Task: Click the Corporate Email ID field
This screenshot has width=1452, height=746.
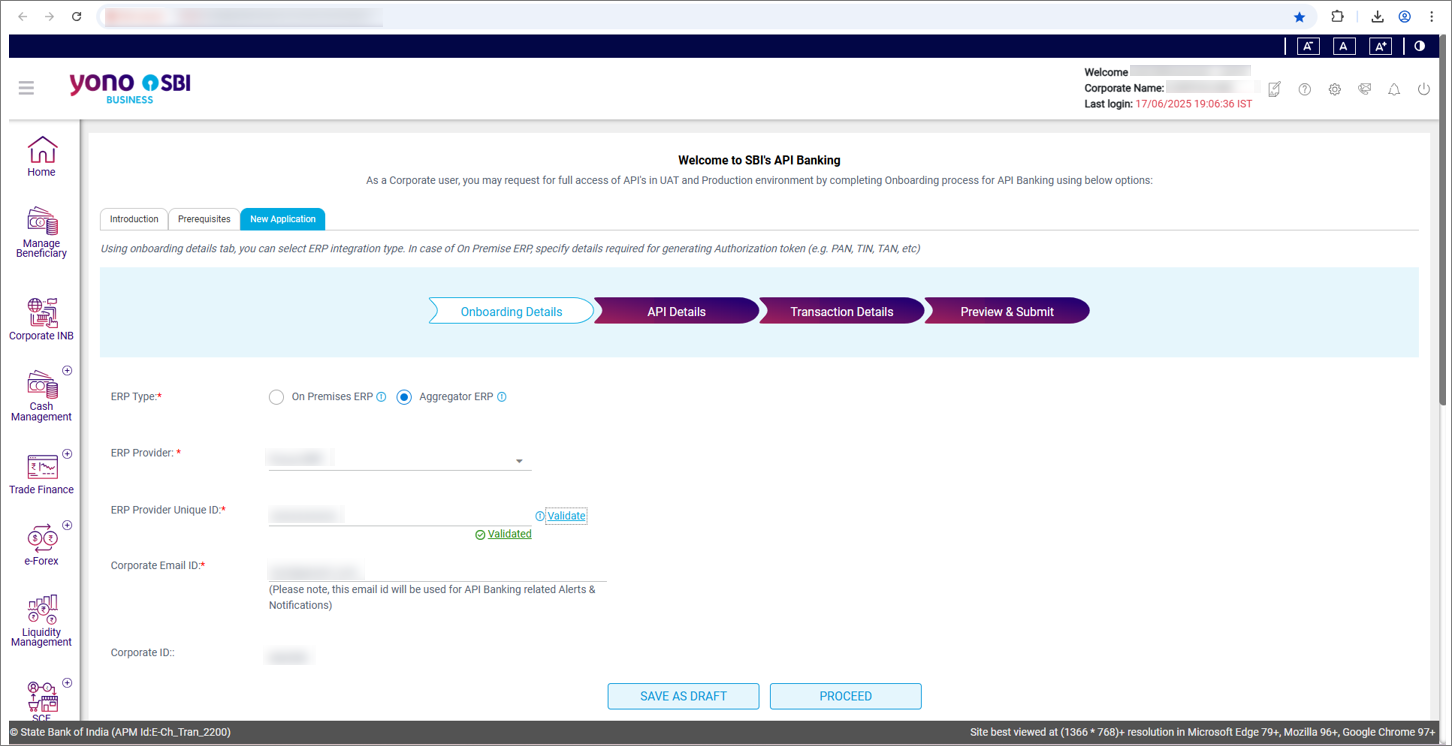Action: tap(437, 571)
